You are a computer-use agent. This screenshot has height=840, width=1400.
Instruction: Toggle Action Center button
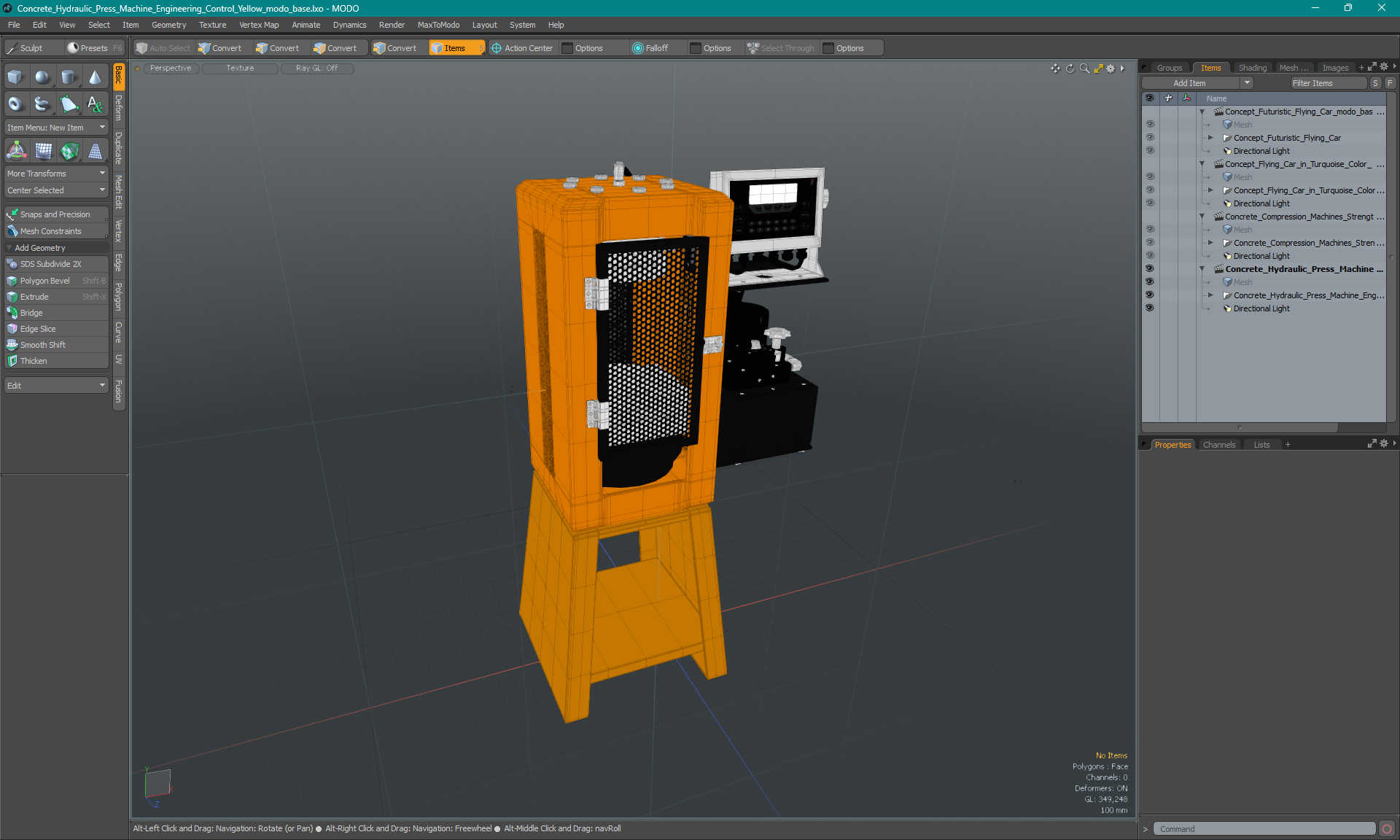click(x=522, y=48)
